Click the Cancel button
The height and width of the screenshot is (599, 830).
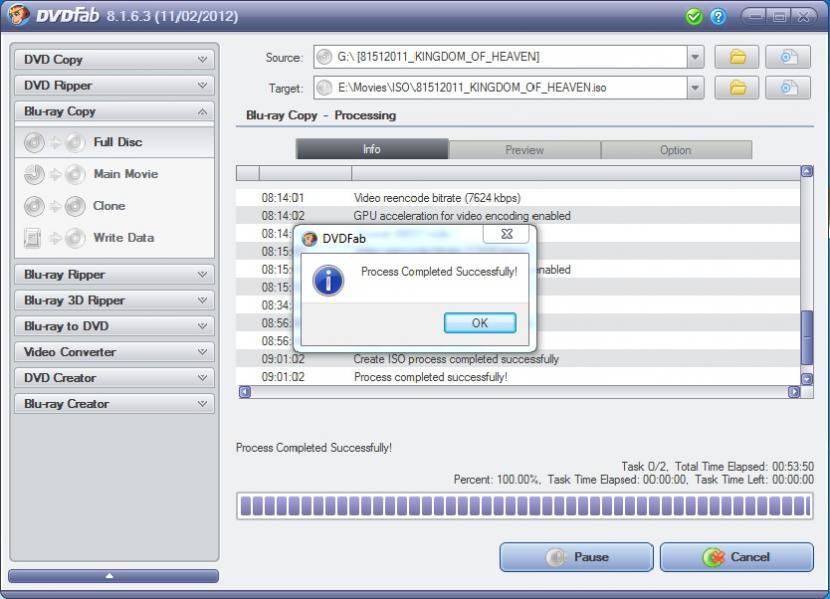point(736,557)
